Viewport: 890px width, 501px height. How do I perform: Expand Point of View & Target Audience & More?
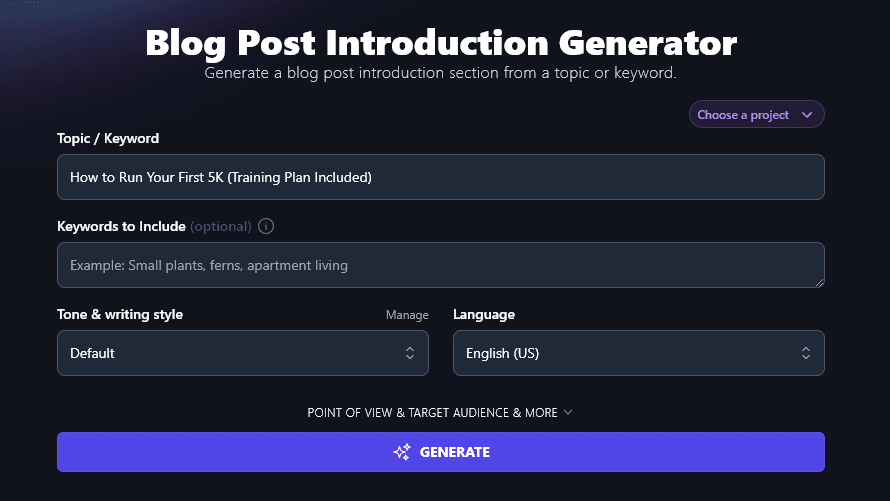[x=433, y=412]
